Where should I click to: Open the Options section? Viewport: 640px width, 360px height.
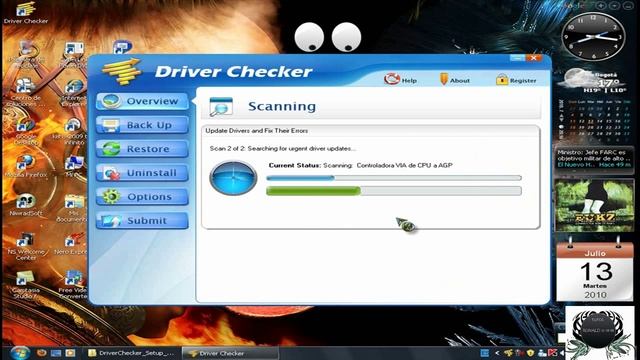click(x=142, y=197)
